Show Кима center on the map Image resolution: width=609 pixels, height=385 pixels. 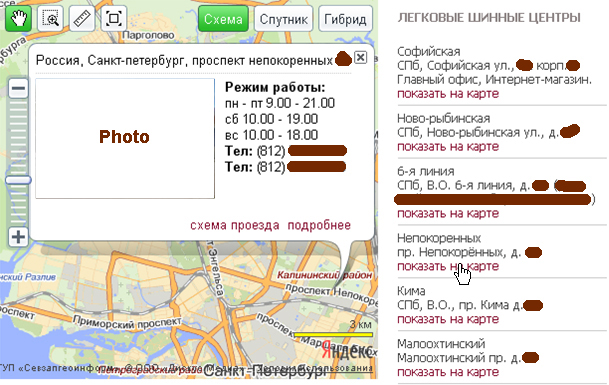click(x=448, y=319)
